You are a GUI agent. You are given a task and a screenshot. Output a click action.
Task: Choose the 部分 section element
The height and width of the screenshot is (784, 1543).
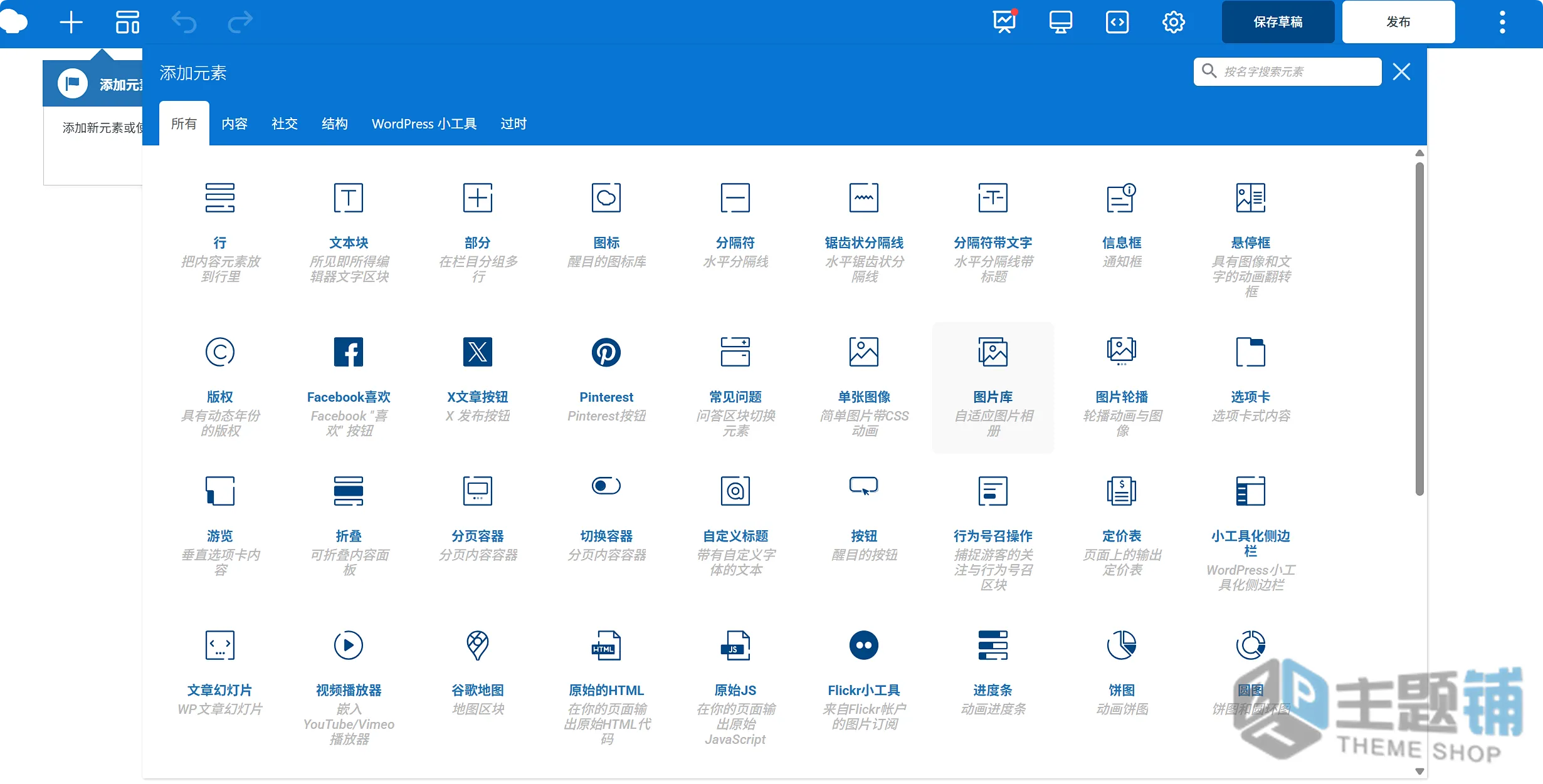tap(478, 233)
